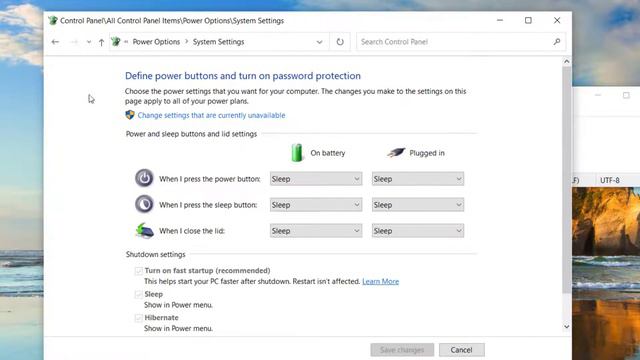This screenshot has height=360, width=640.
Task: Click the Save changes button
Action: (402, 350)
